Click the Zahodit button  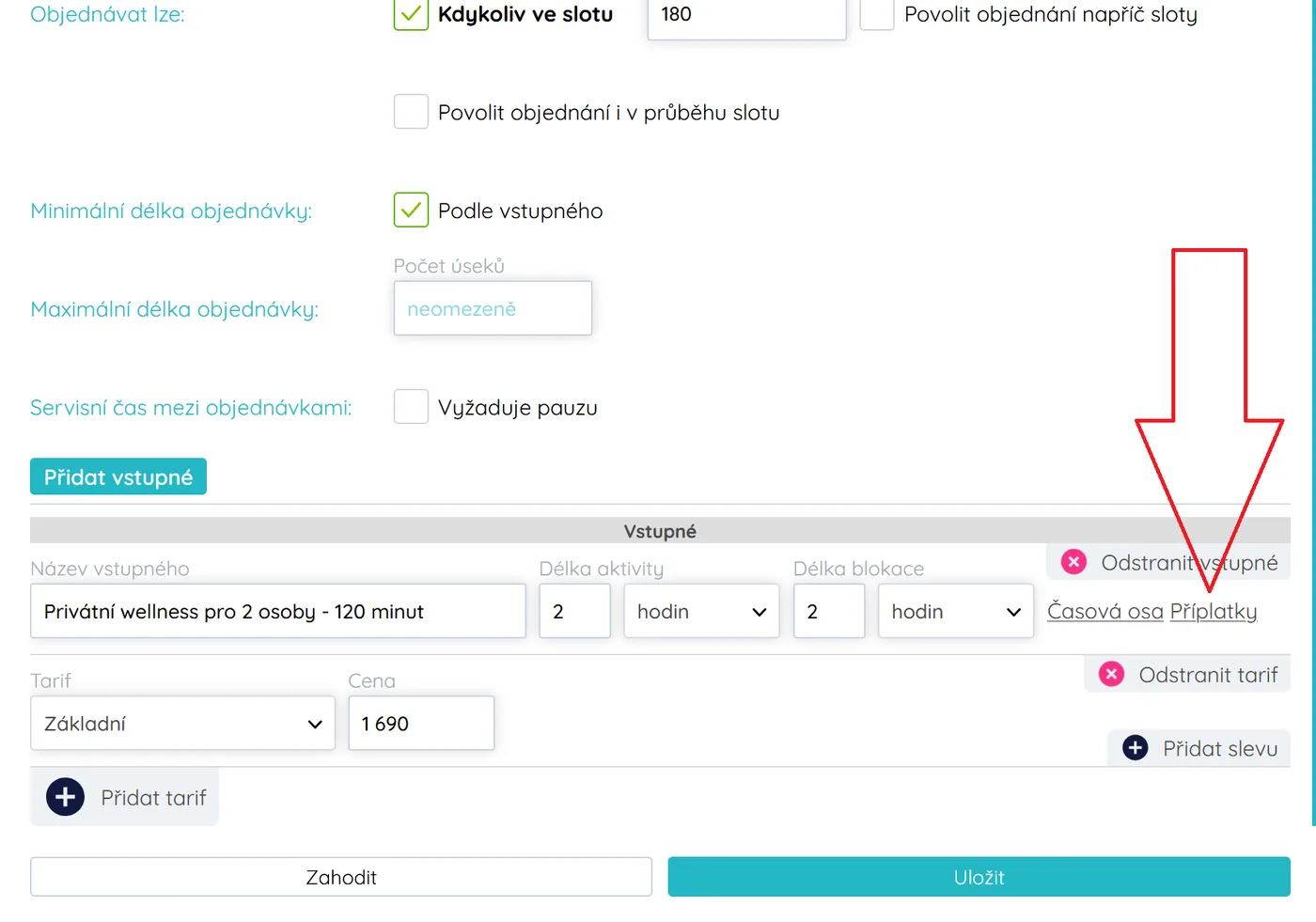(x=341, y=876)
